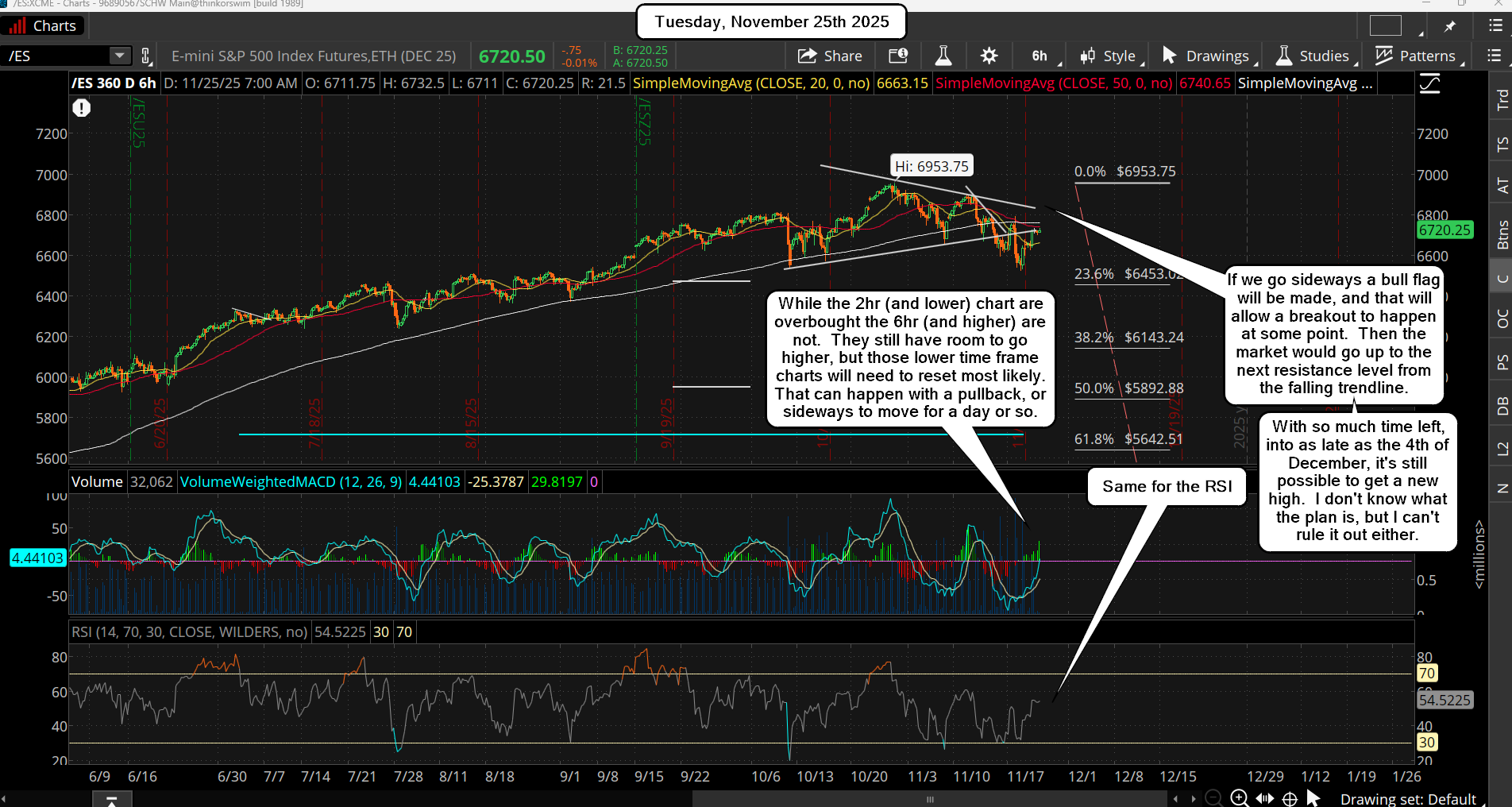1512x807 pixels.
Task: Click the crosshair pan icon at bottom
Action: [1290, 798]
